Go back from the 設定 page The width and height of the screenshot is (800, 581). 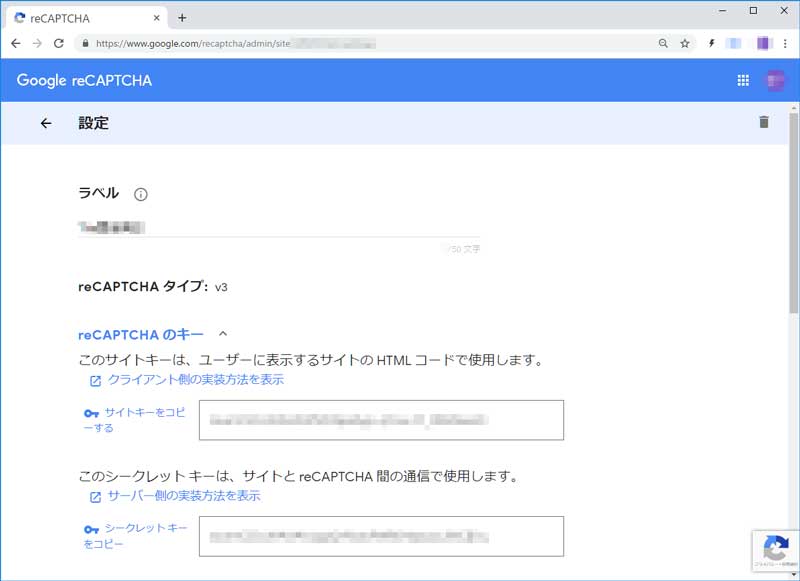(x=46, y=123)
